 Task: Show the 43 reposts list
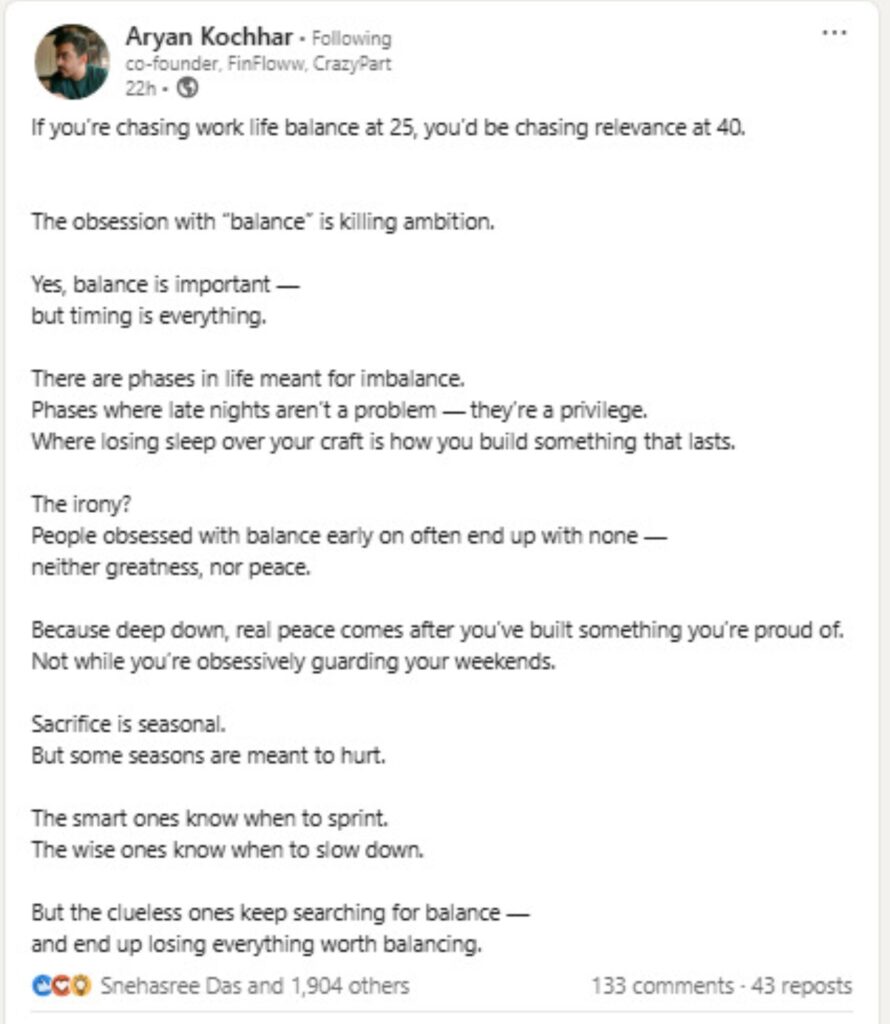click(x=801, y=986)
